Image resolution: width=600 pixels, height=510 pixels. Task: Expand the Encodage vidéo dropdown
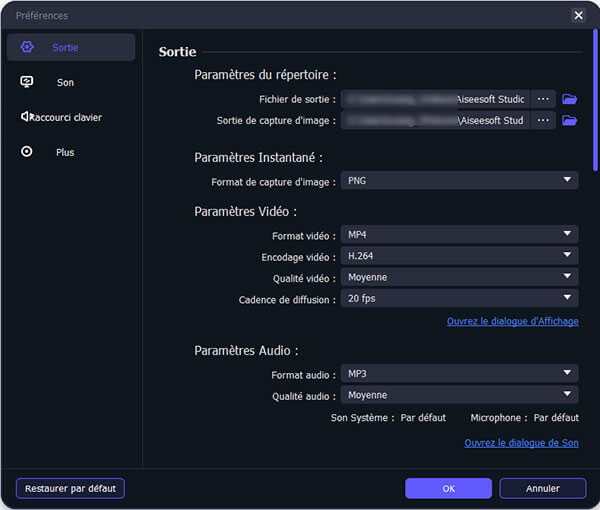click(459, 256)
